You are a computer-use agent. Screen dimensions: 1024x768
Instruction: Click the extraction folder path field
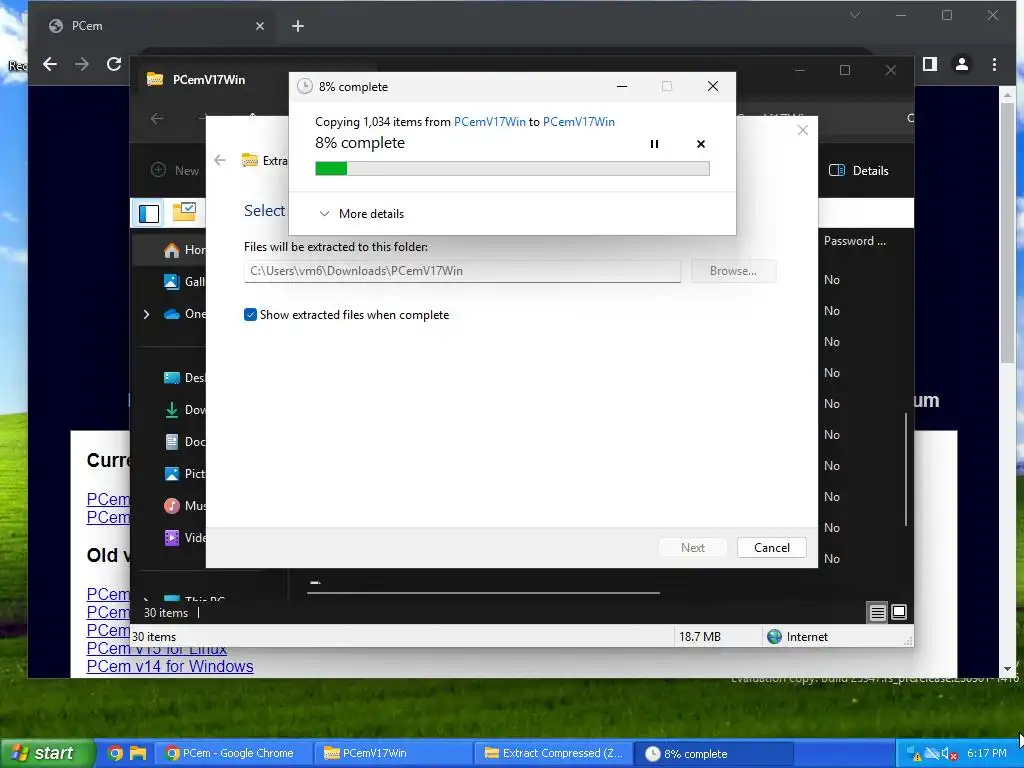(x=462, y=271)
